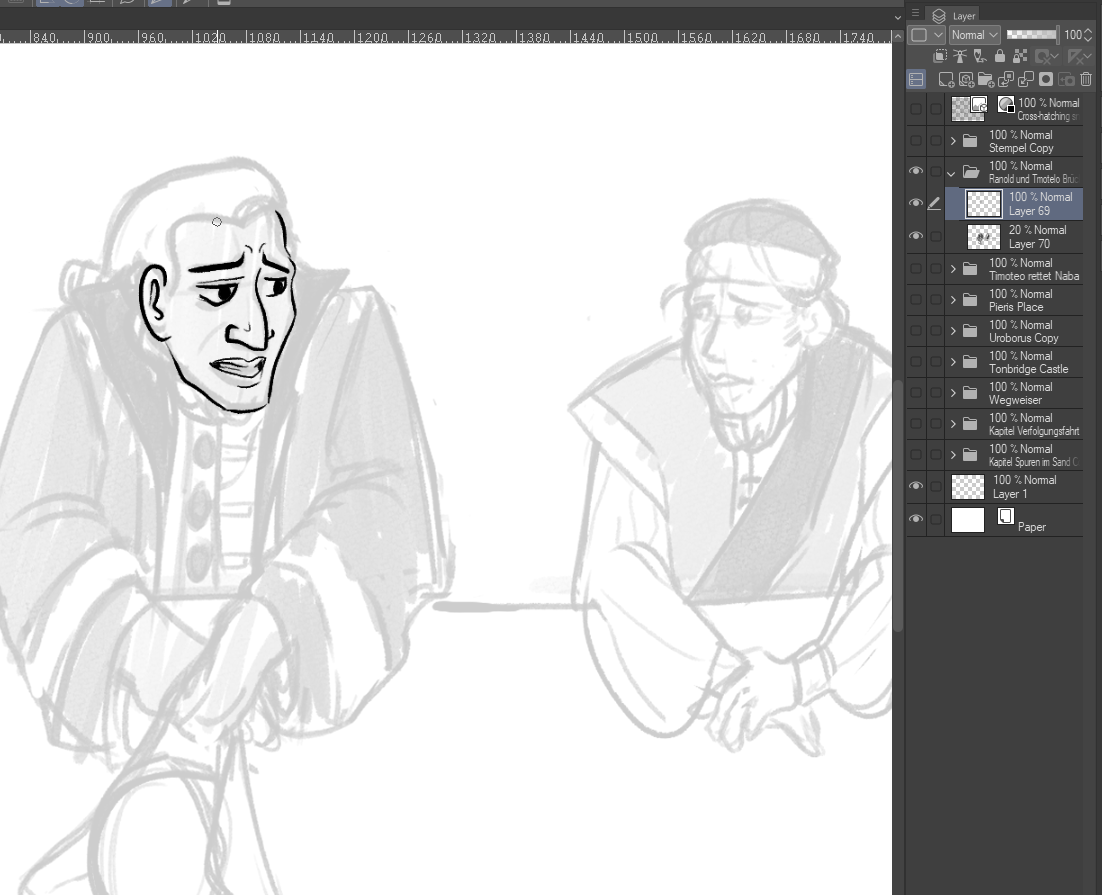Open the Layer palette hamburger menu
The width and height of the screenshot is (1102, 895).
pyautogui.click(x=915, y=13)
